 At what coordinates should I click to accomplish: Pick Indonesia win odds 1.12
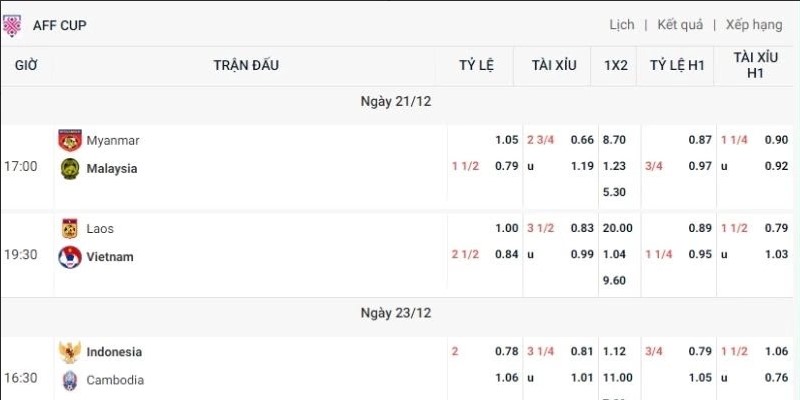[615, 352]
